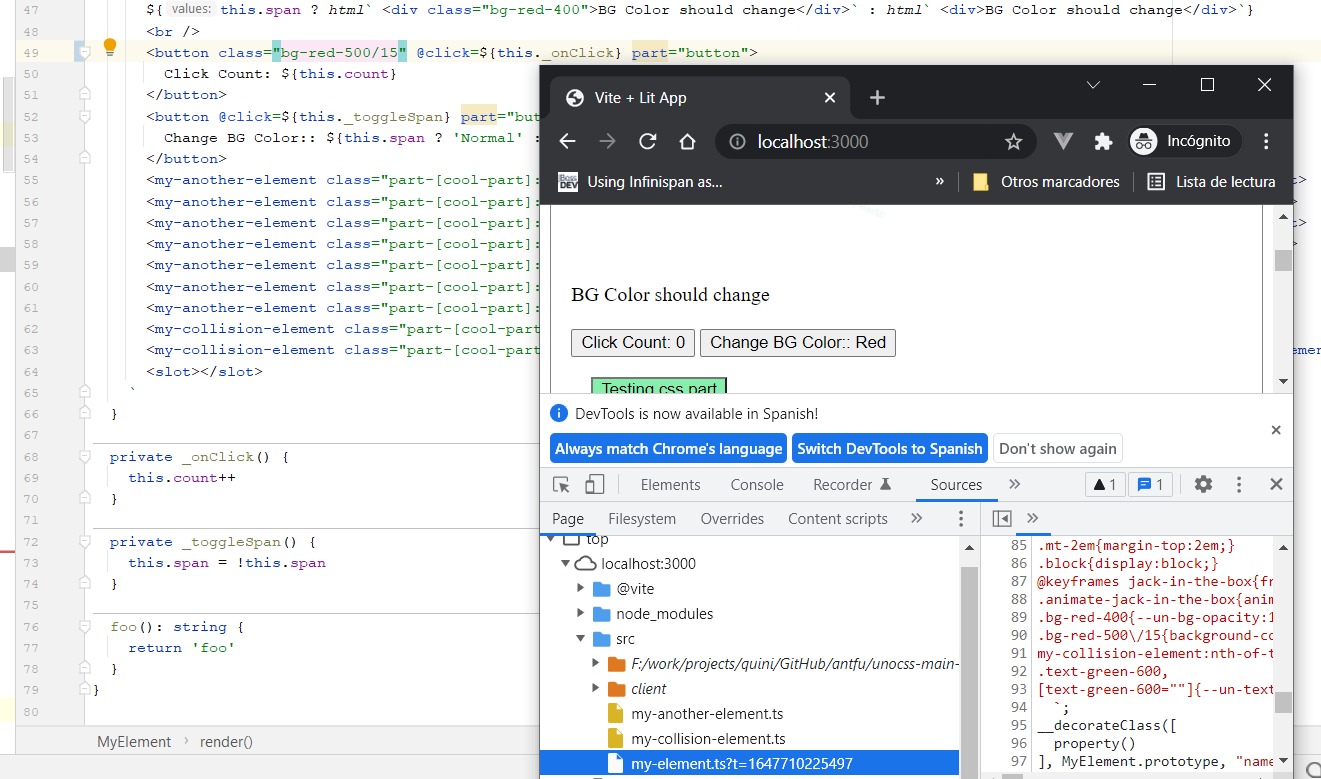Open the Filesystem tab in Sources
This screenshot has width=1321, height=779.
point(642,518)
